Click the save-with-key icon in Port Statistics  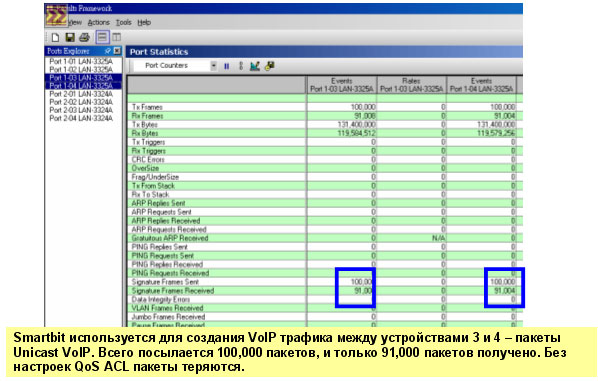pos(270,66)
